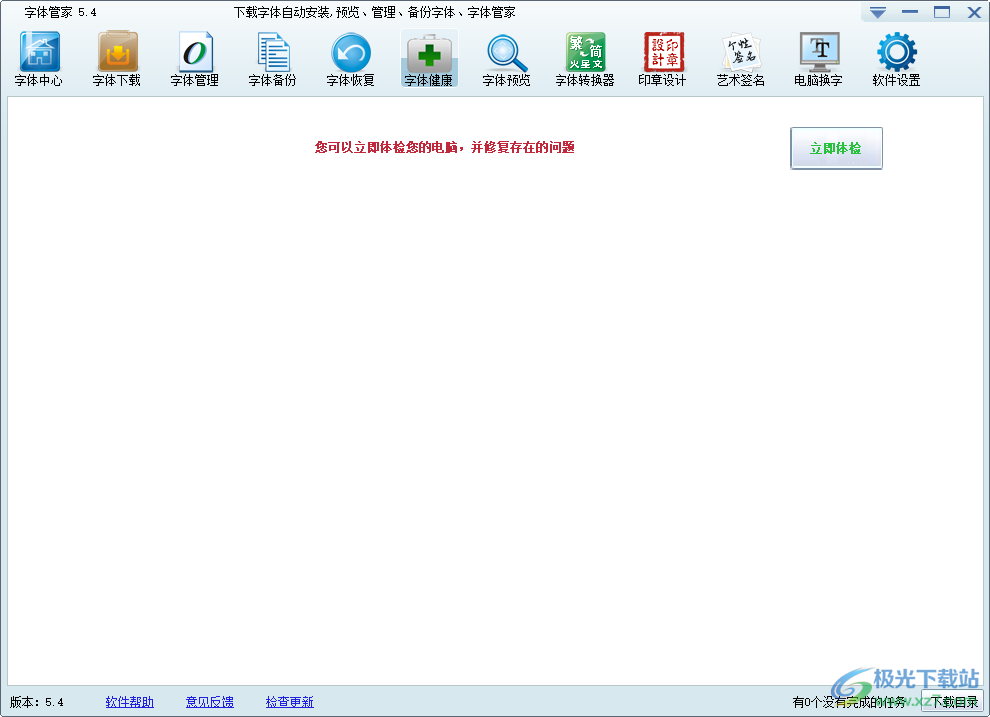Open the 字体转换器 (Font Converter)
The width and height of the screenshot is (990, 717).
click(x=584, y=58)
